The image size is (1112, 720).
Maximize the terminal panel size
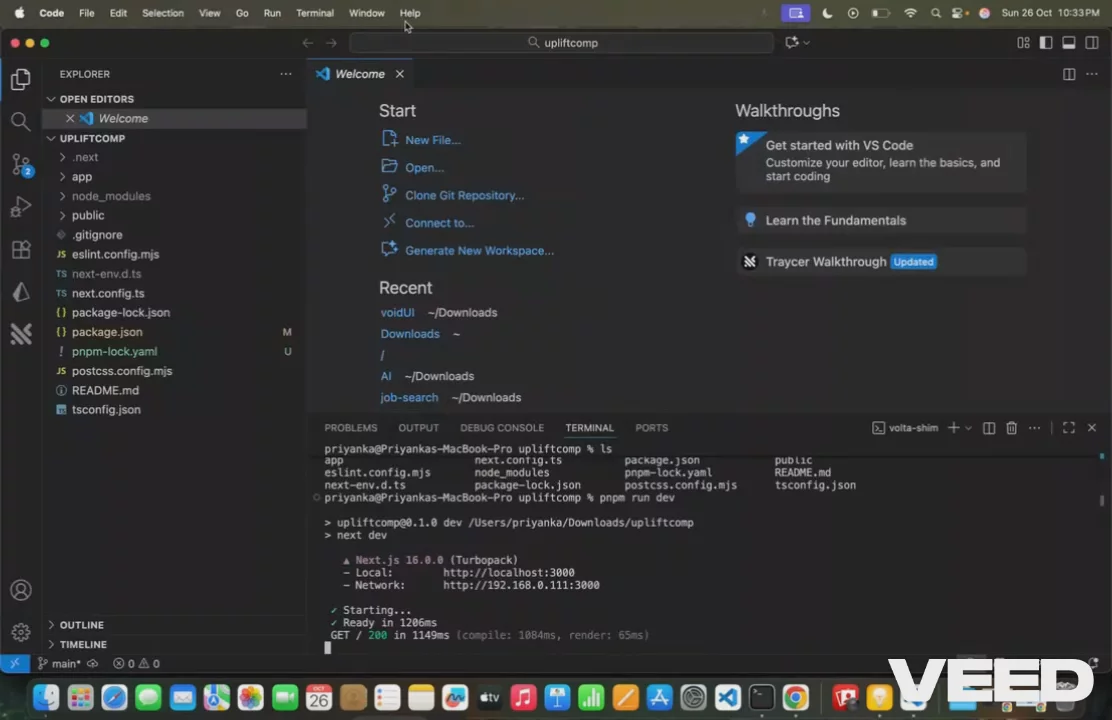point(1069,427)
